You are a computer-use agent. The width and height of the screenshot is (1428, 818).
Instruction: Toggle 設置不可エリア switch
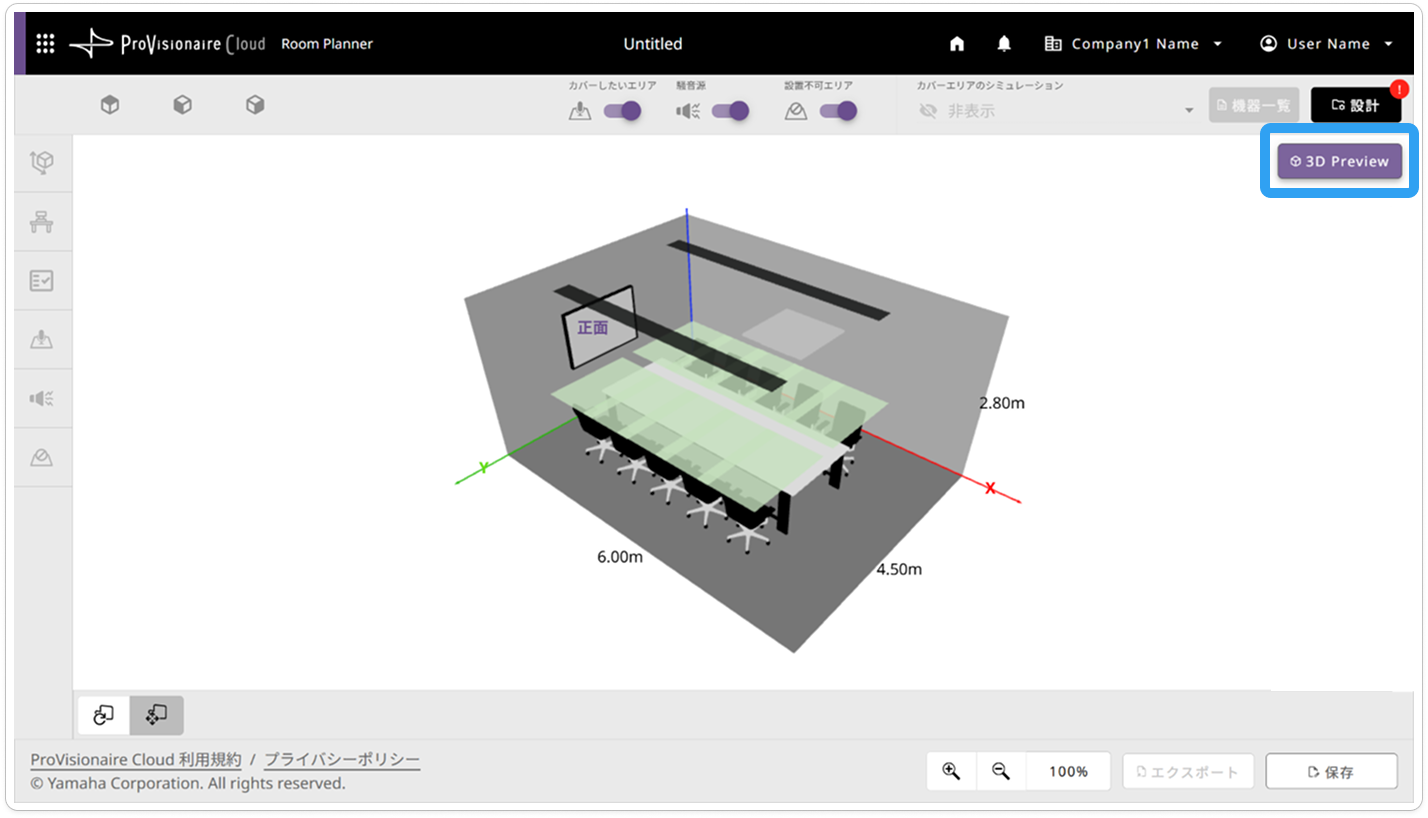pos(838,111)
